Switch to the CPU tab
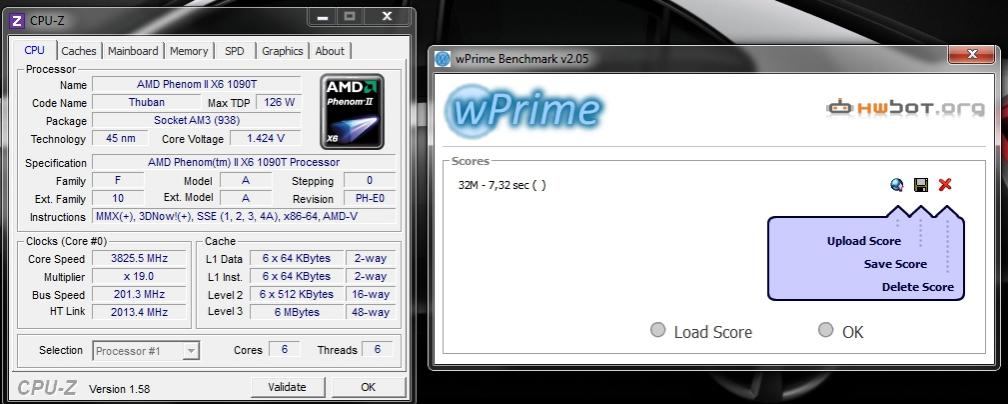Image resolution: width=1008 pixels, height=404 pixels. 35,50
